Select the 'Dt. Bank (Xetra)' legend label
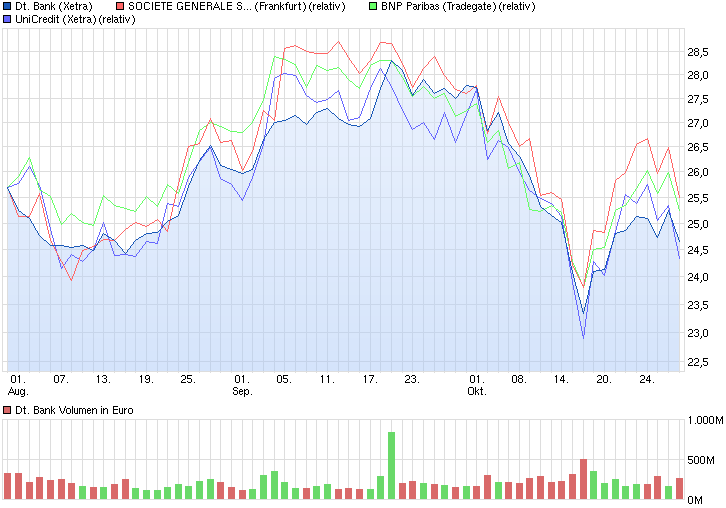This screenshot has height=508, width=726. pos(54,6)
